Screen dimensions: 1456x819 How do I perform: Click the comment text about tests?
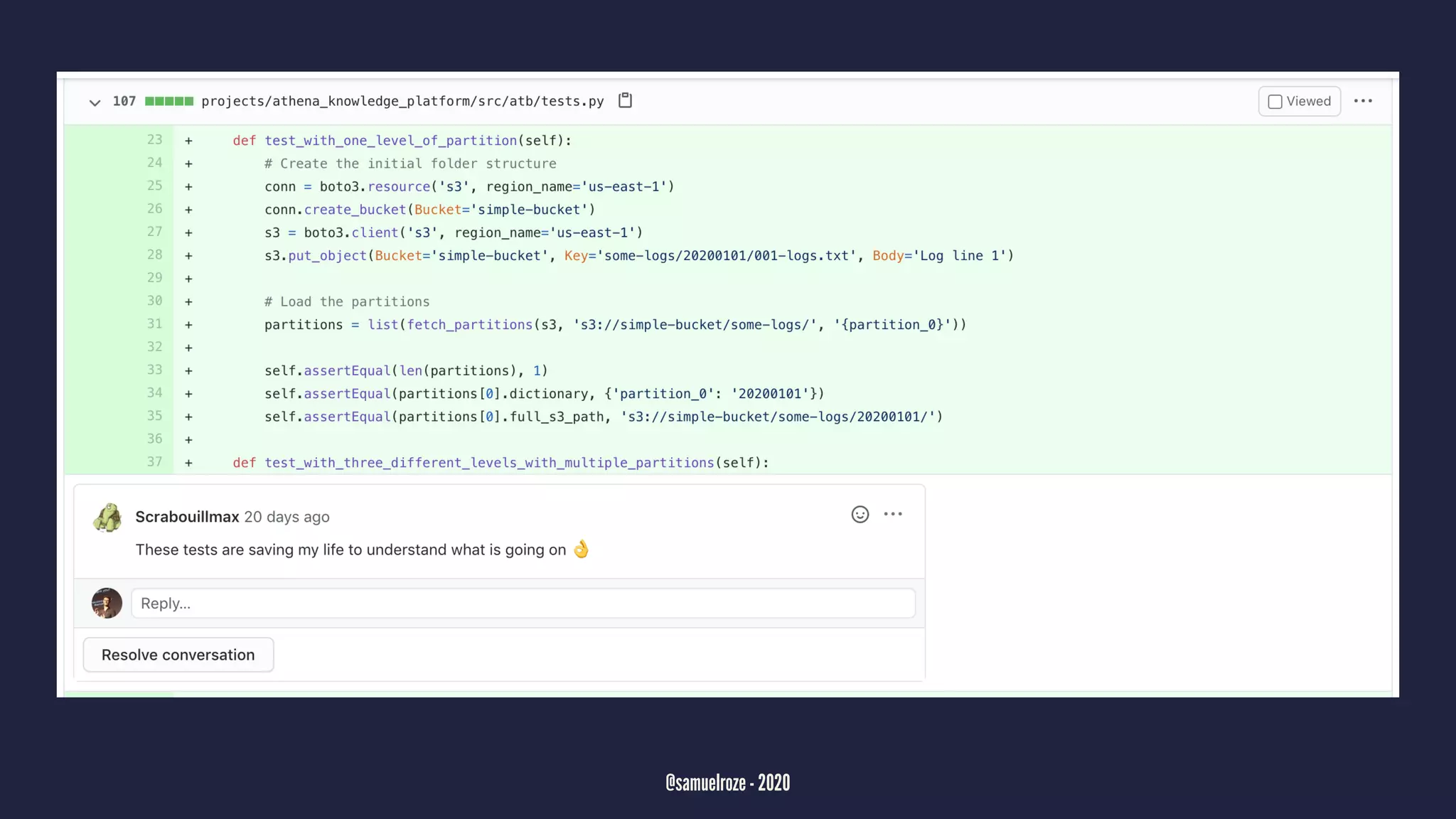click(x=350, y=550)
